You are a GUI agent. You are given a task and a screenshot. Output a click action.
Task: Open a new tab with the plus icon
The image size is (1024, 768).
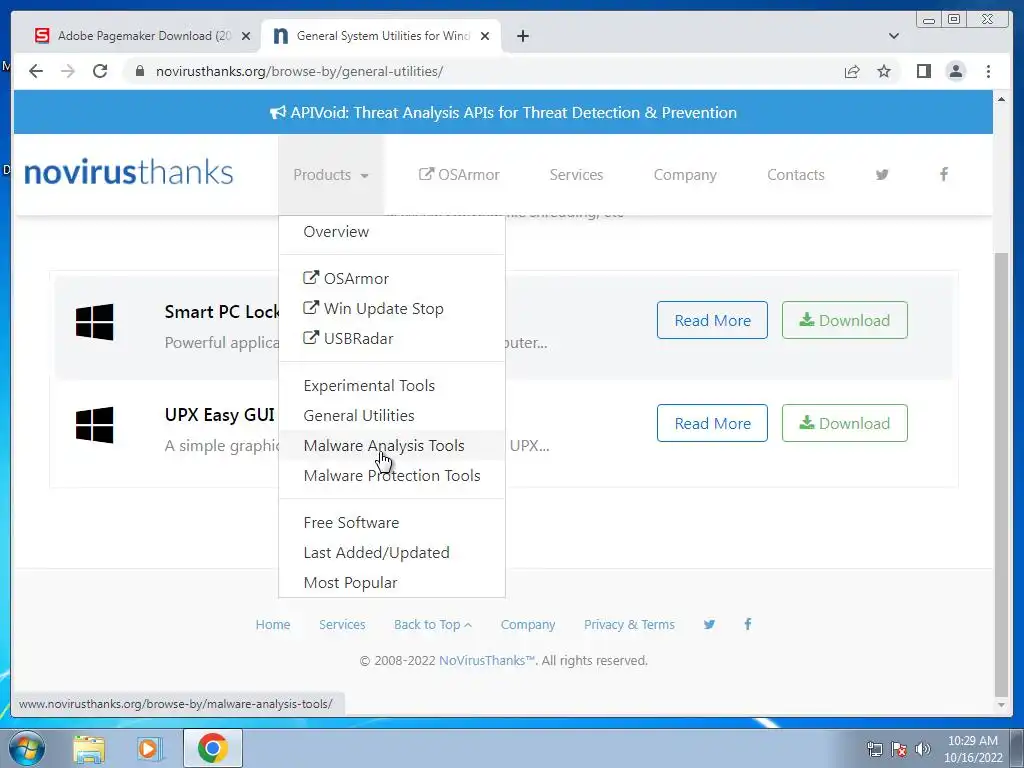[522, 36]
